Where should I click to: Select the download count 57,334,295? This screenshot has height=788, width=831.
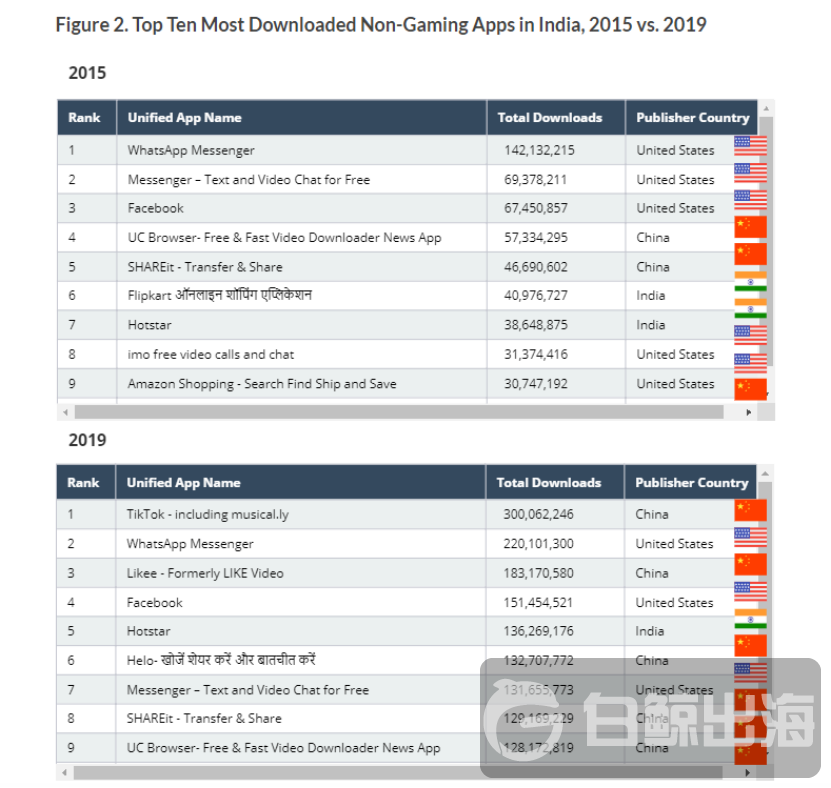(535, 238)
